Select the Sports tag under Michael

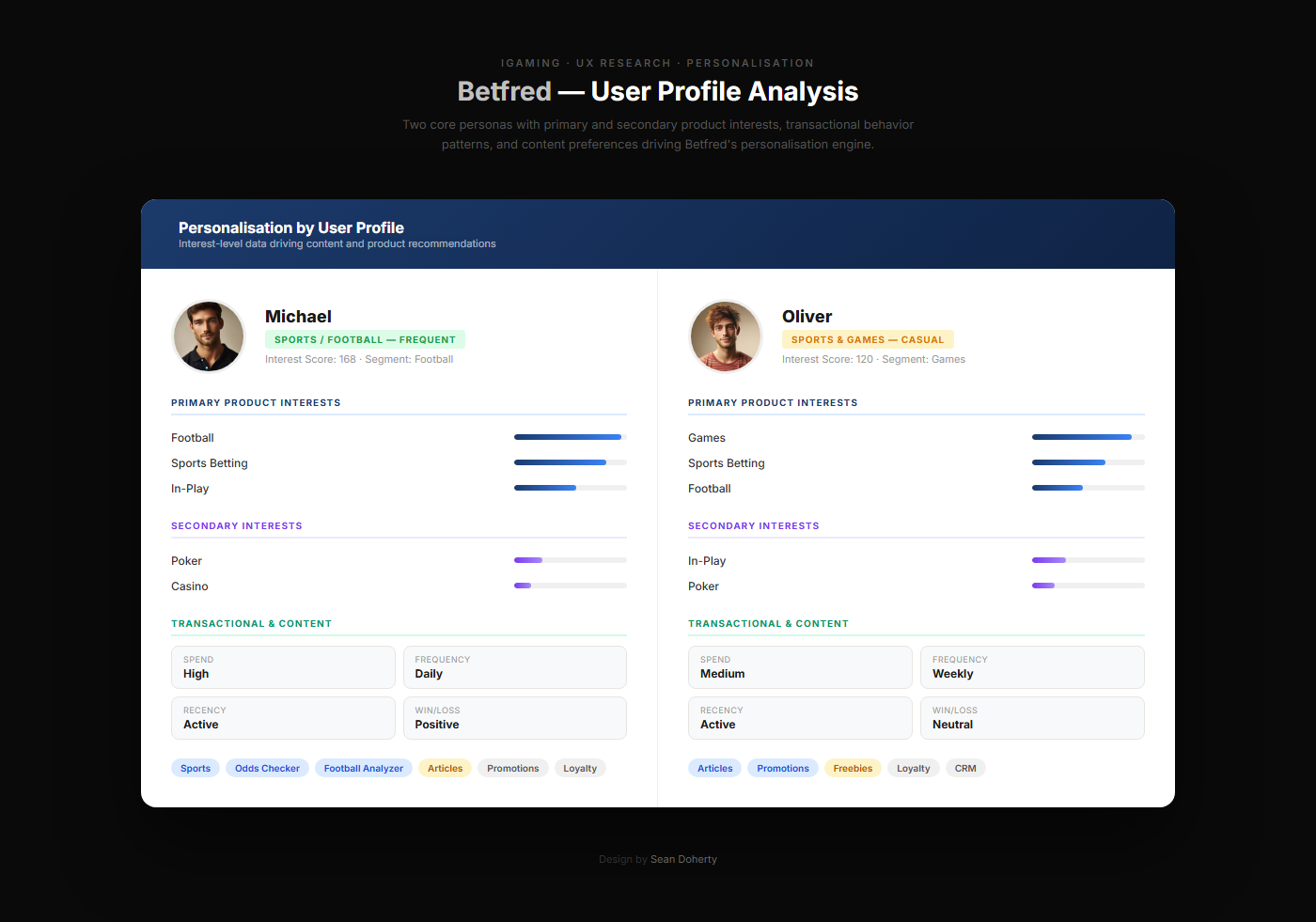click(x=196, y=768)
